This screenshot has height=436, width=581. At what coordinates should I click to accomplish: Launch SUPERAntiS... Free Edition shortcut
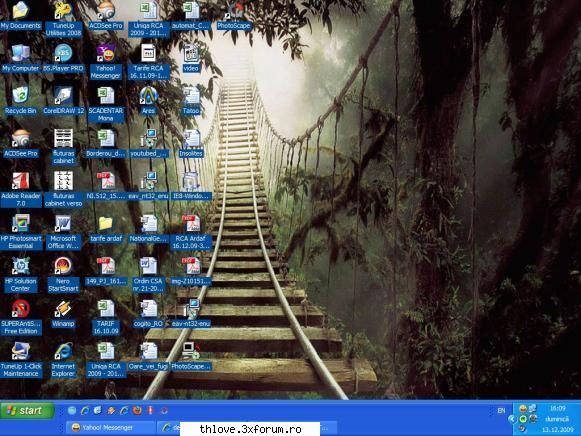point(20,317)
